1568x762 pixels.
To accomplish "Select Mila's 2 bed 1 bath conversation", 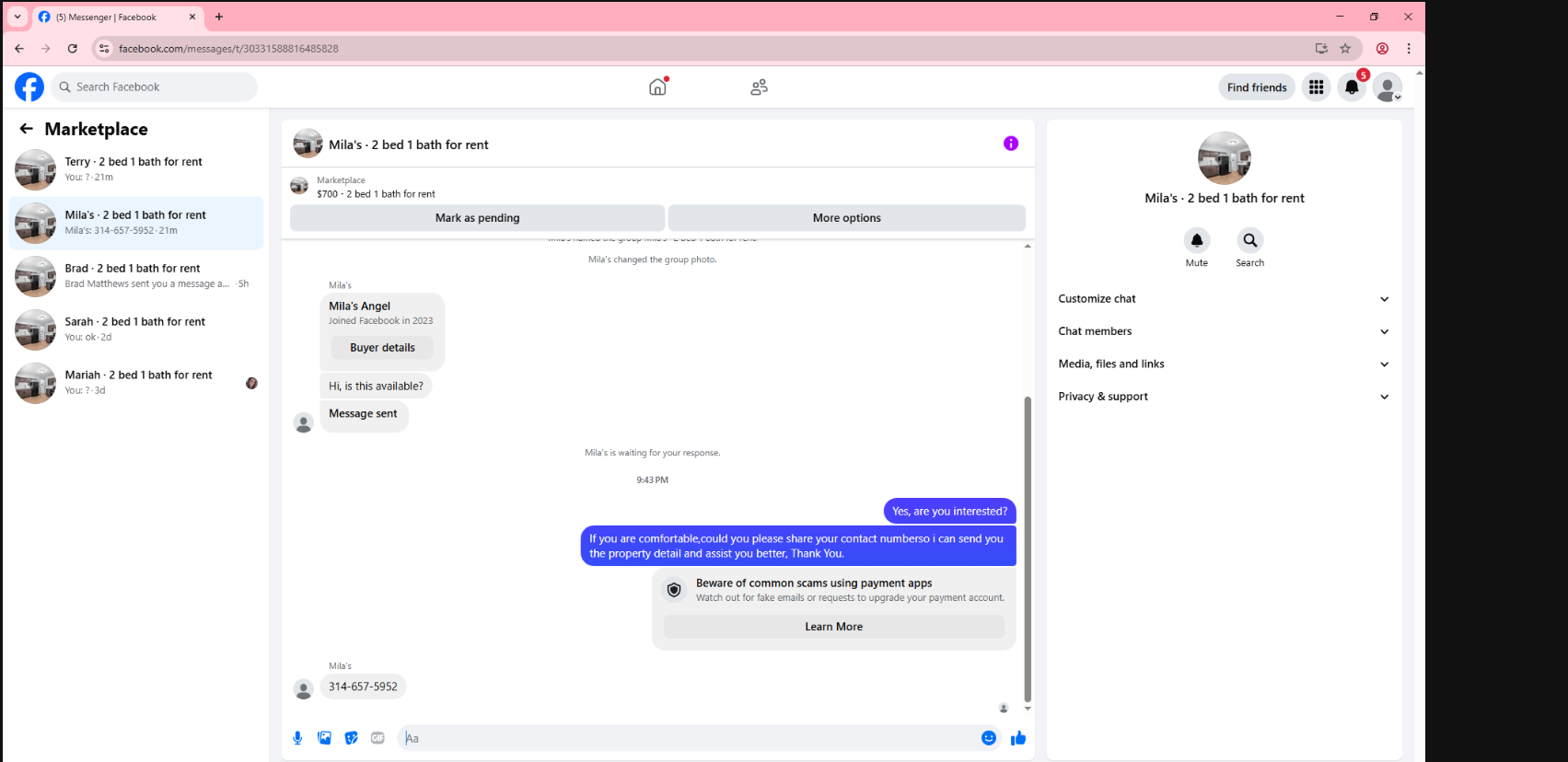I will point(136,223).
